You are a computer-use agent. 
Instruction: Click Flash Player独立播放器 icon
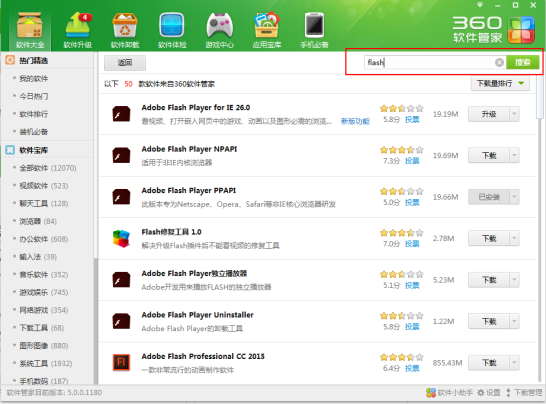coord(121,280)
